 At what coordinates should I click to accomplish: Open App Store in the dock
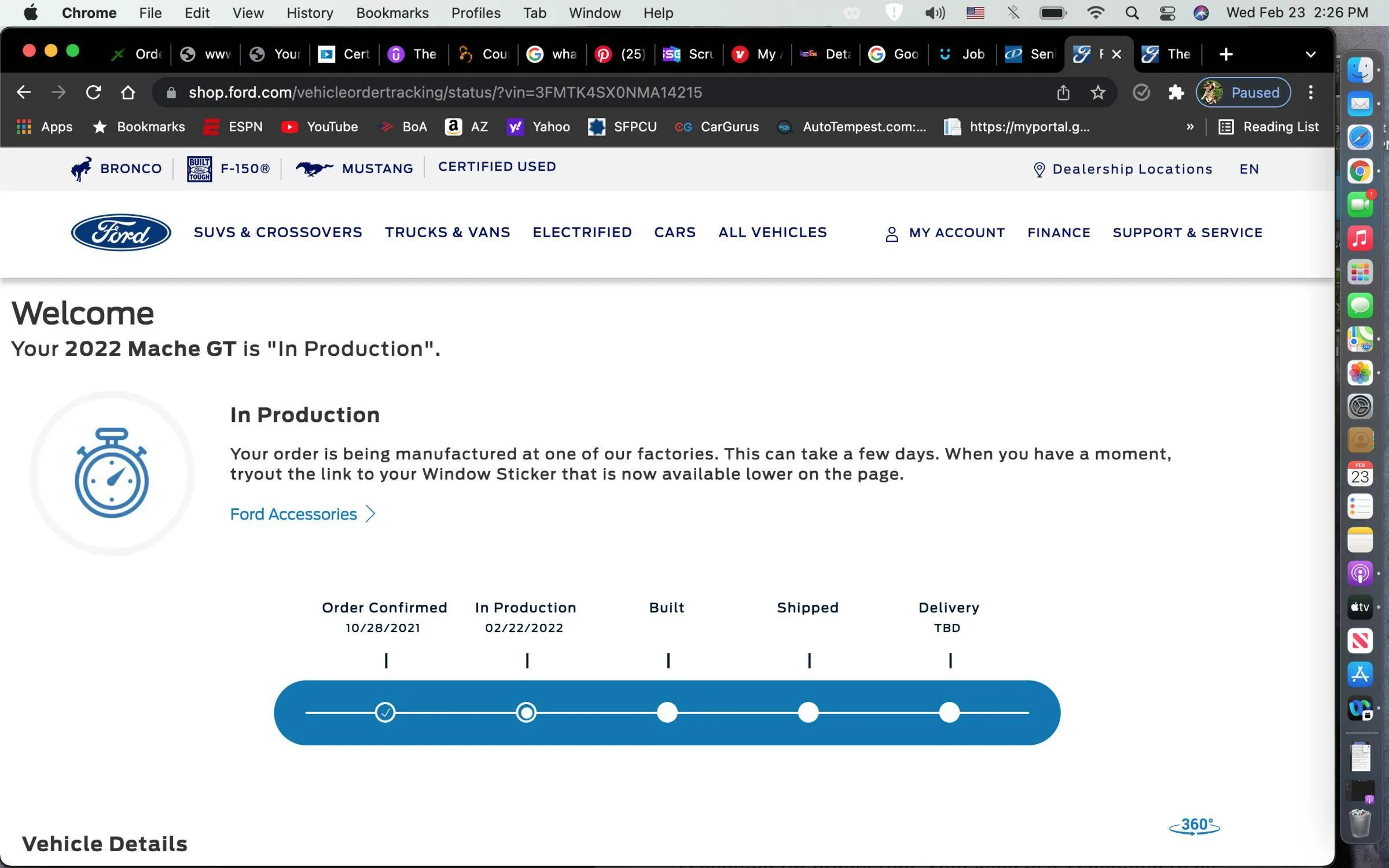tap(1360, 674)
